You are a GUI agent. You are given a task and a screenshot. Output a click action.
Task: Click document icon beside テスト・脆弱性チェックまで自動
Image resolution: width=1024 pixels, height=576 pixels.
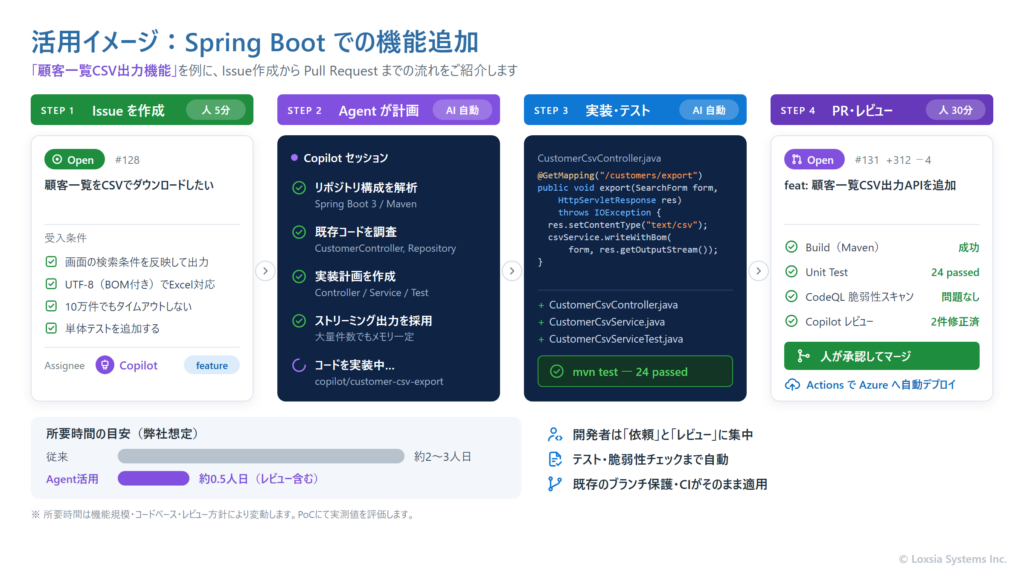555,459
